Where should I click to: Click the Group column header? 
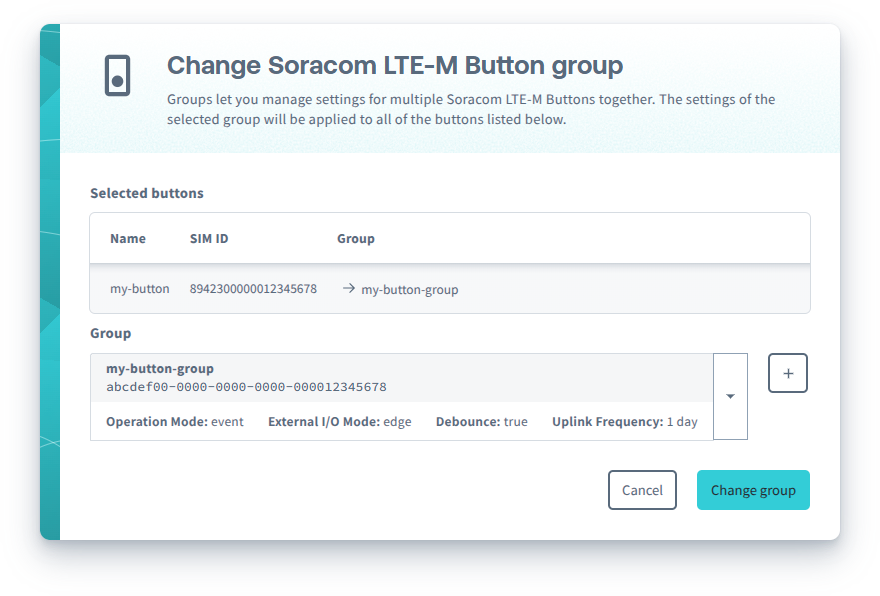coord(356,238)
